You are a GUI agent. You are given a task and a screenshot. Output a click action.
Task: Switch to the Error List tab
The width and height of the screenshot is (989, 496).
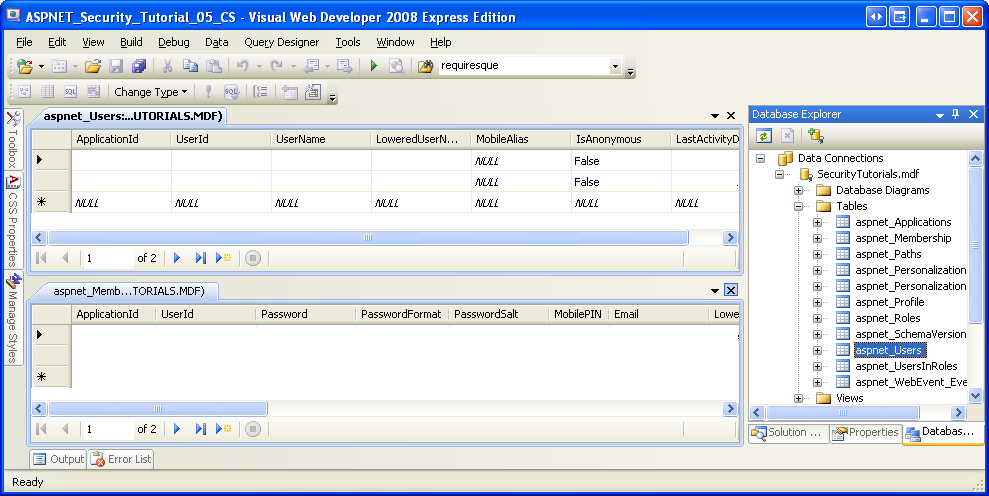pyautogui.click(x=121, y=459)
